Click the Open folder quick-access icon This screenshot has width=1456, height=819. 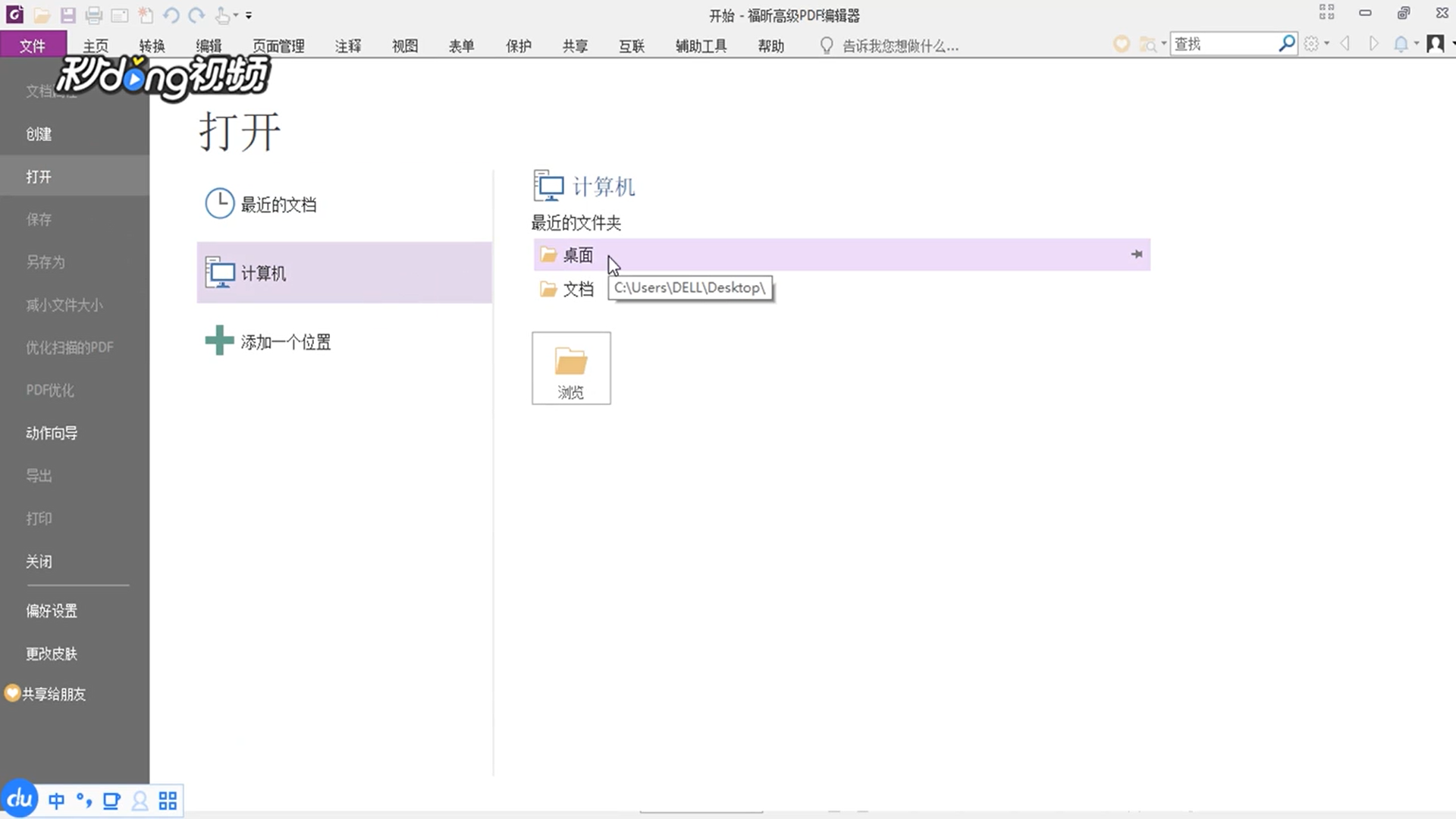(x=42, y=15)
